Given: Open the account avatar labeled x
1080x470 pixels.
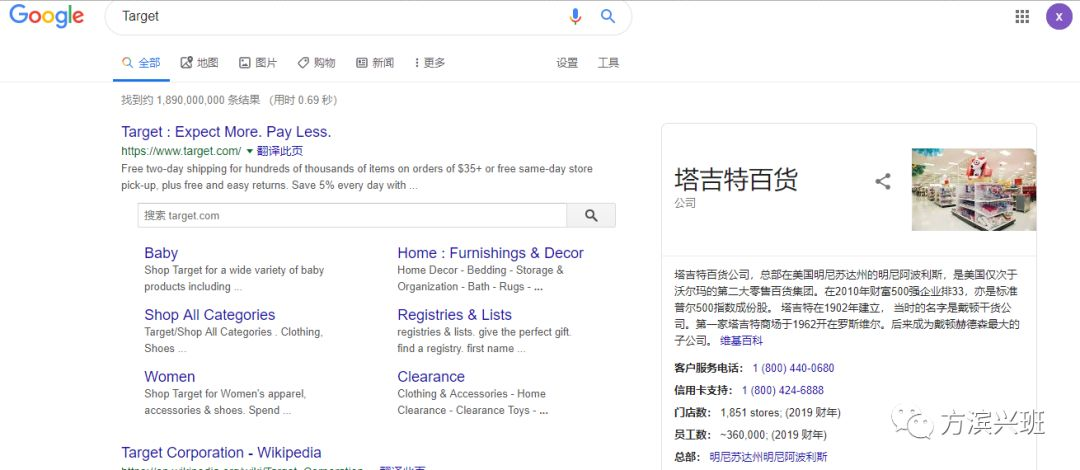Looking at the screenshot, I should 1059,17.
